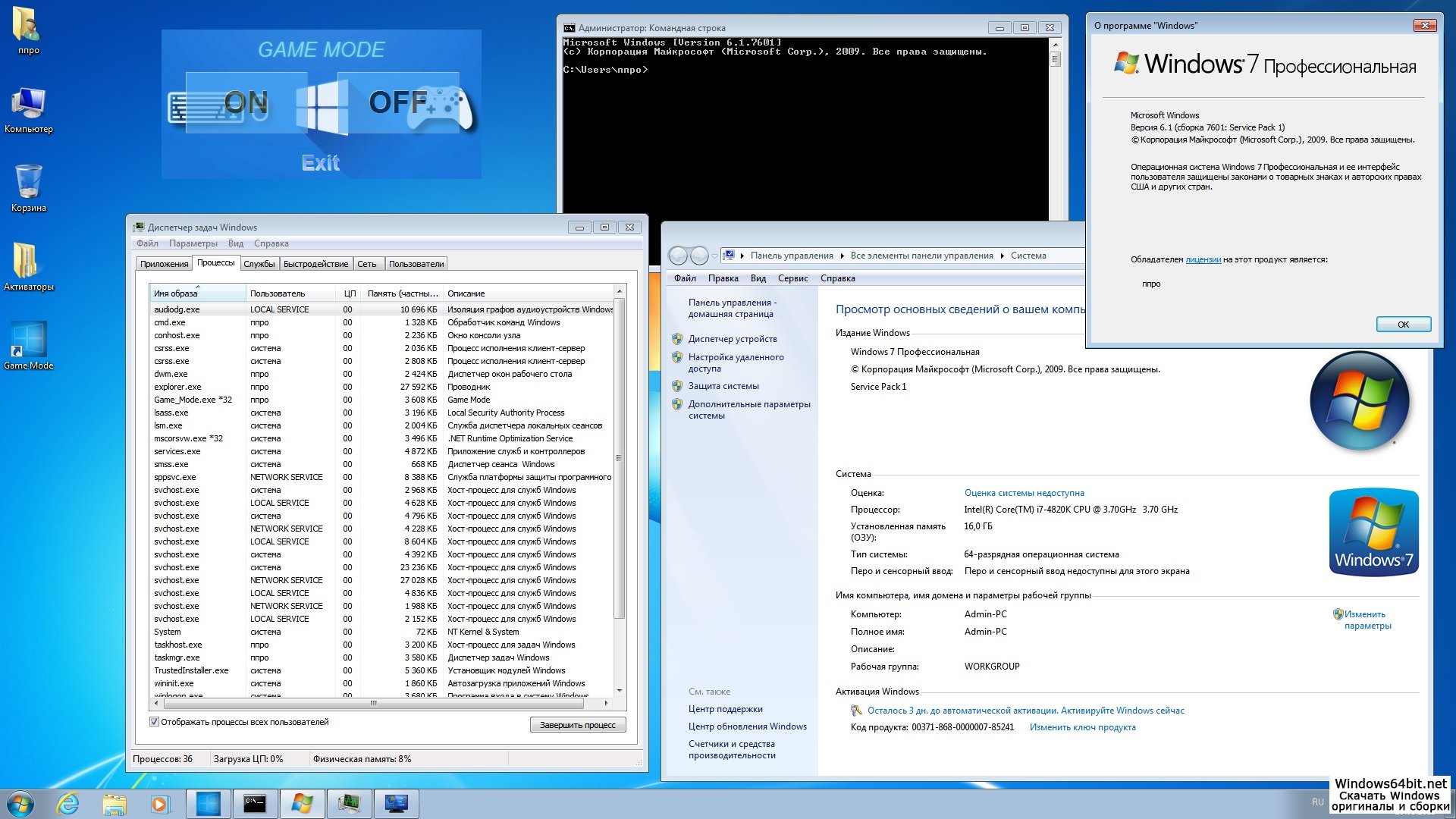This screenshot has width=1456, height=819.
Task: Open the Панель управления breadcrumb dropdown arrow
Action: (x=841, y=256)
